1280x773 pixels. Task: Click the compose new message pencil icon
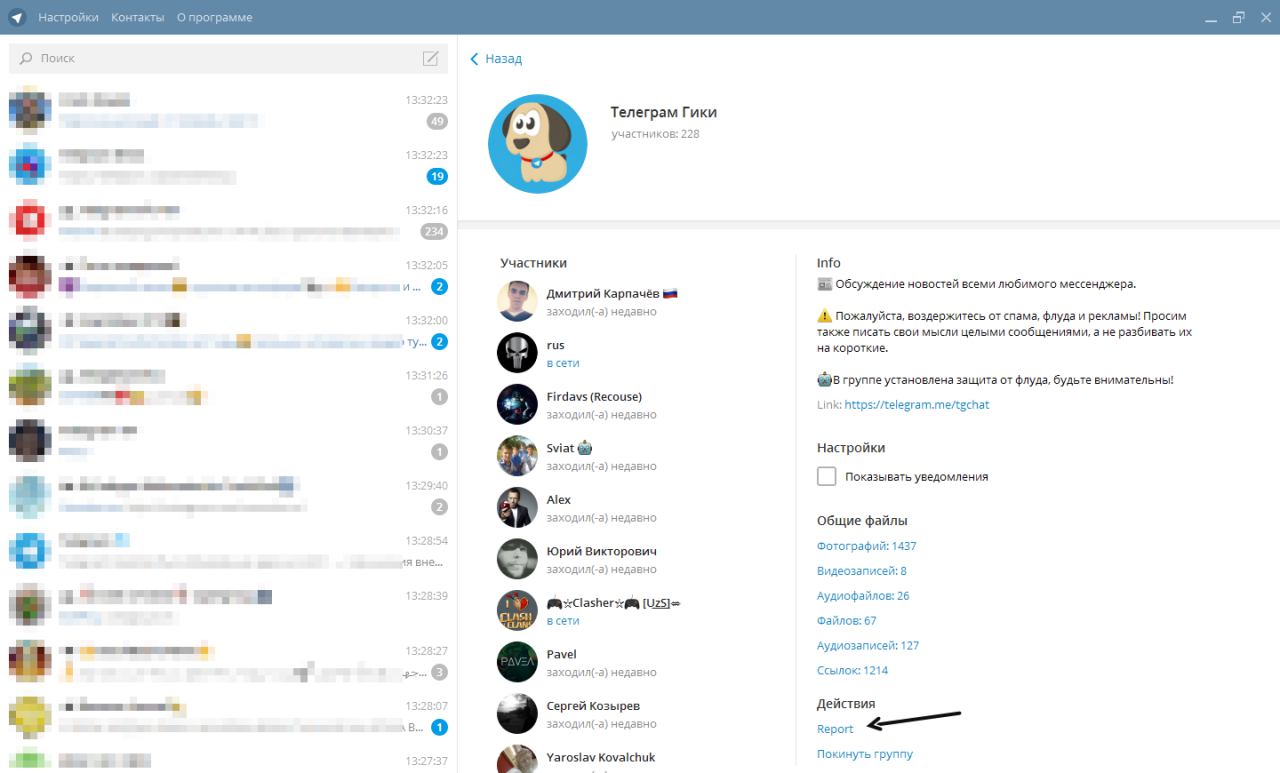pyautogui.click(x=431, y=58)
